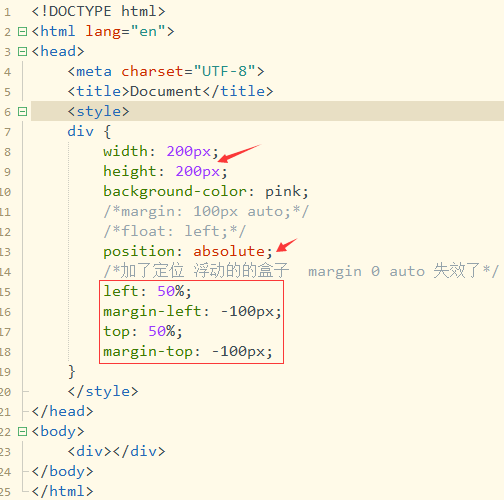Click the opening <style> tag
The height and width of the screenshot is (500, 504).
[98, 112]
